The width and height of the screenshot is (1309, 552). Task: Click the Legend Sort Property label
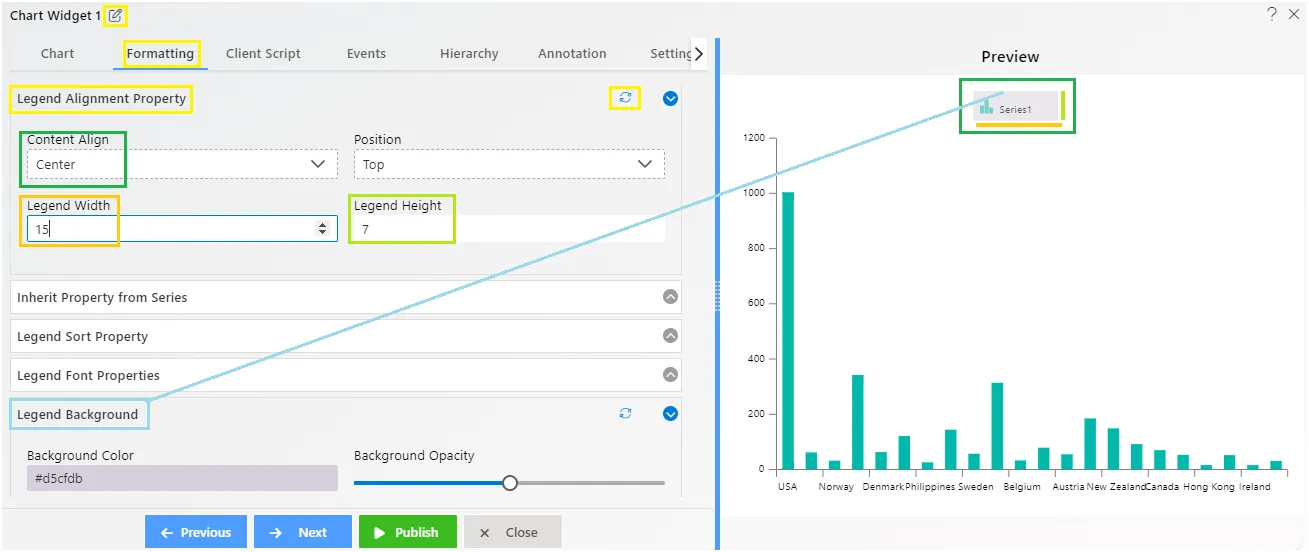coord(82,336)
